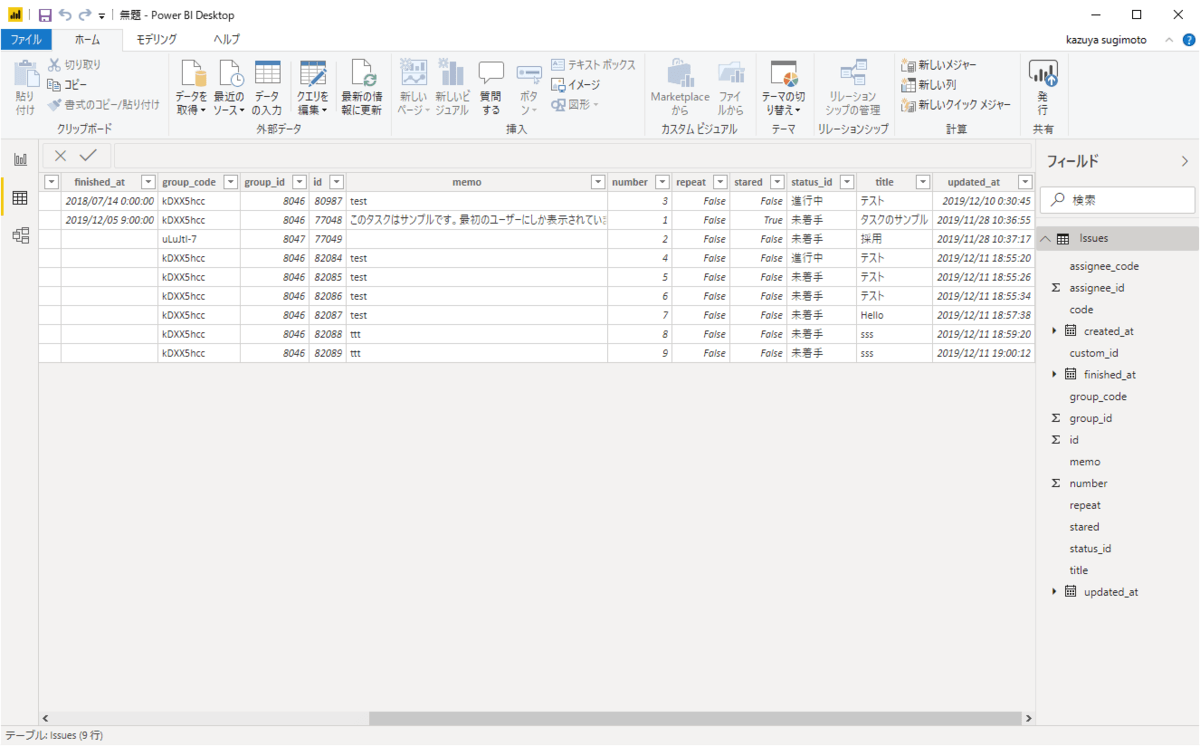Click formula bar commit checkmark

coord(88,155)
